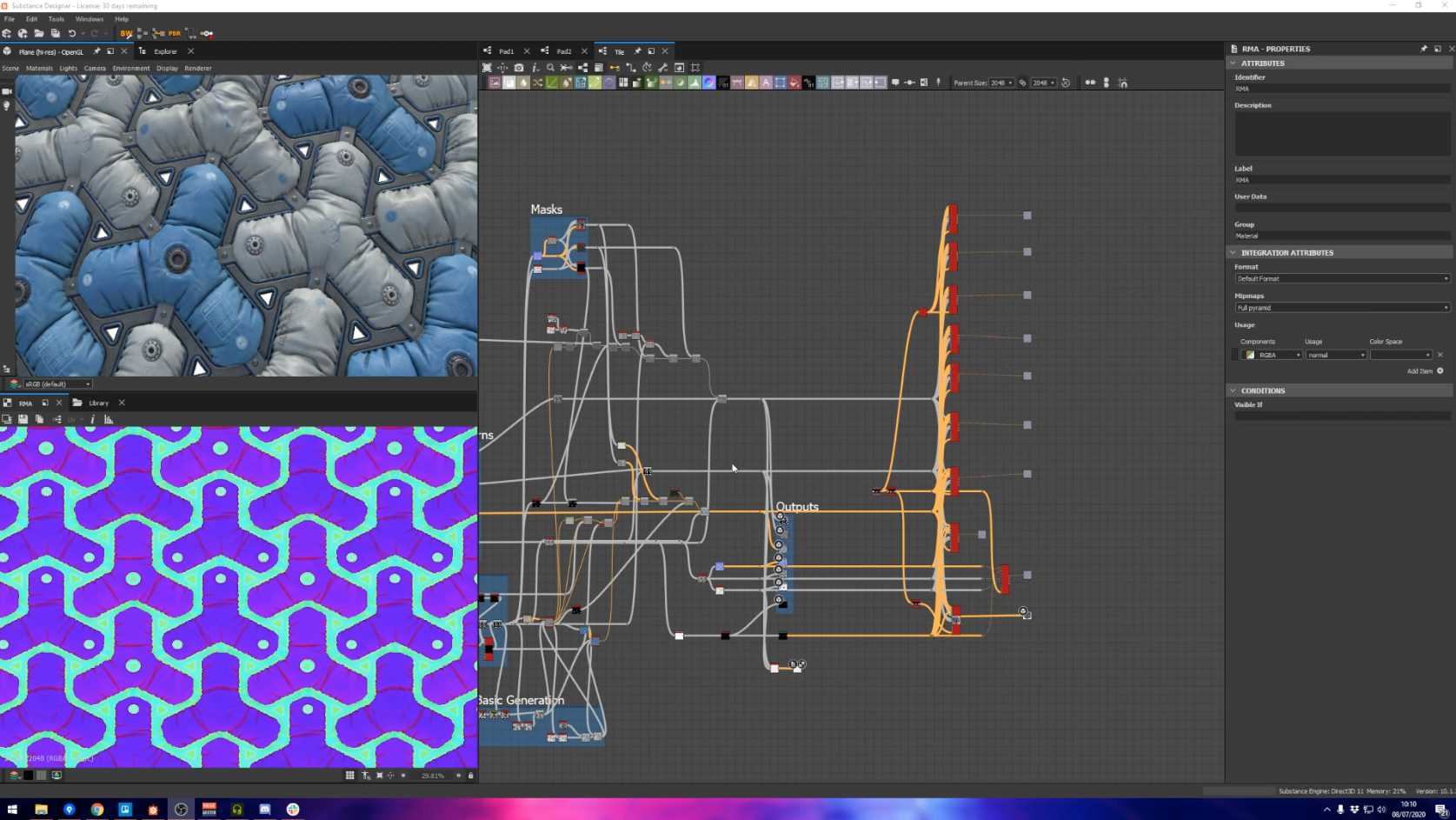The image size is (1456, 820).
Task: Click the undo arrow in main toolbar
Action: (x=72, y=34)
